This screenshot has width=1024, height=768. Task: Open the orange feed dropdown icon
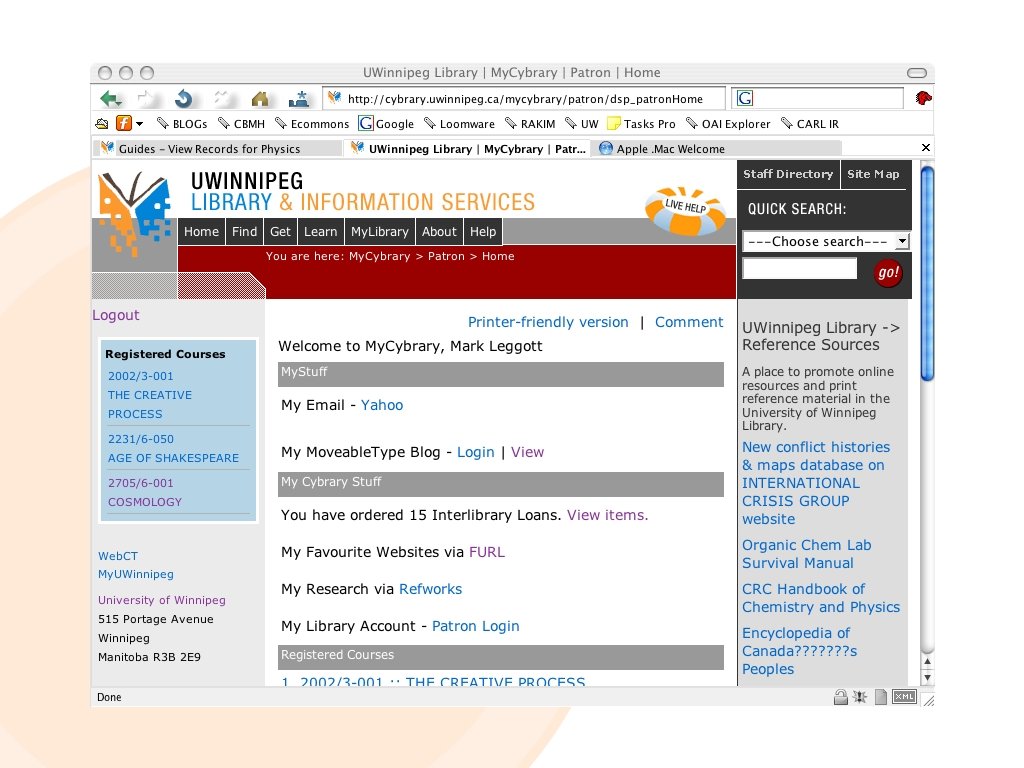coord(129,123)
